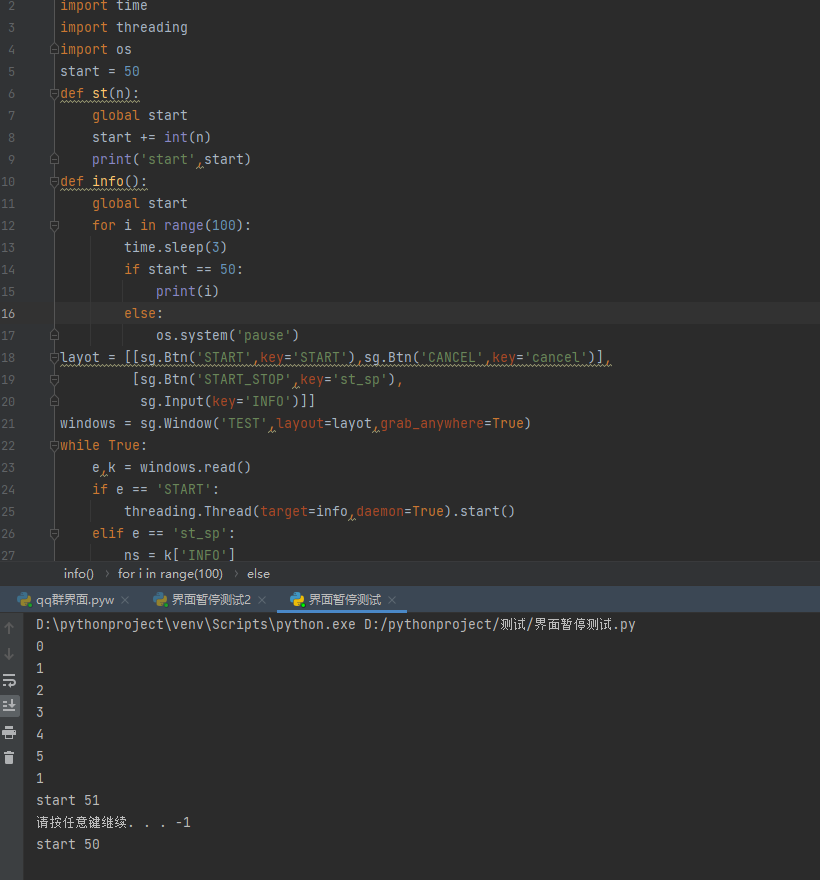
Task: Close the qq群界面.pyw run tab
Action: click(x=125, y=600)
